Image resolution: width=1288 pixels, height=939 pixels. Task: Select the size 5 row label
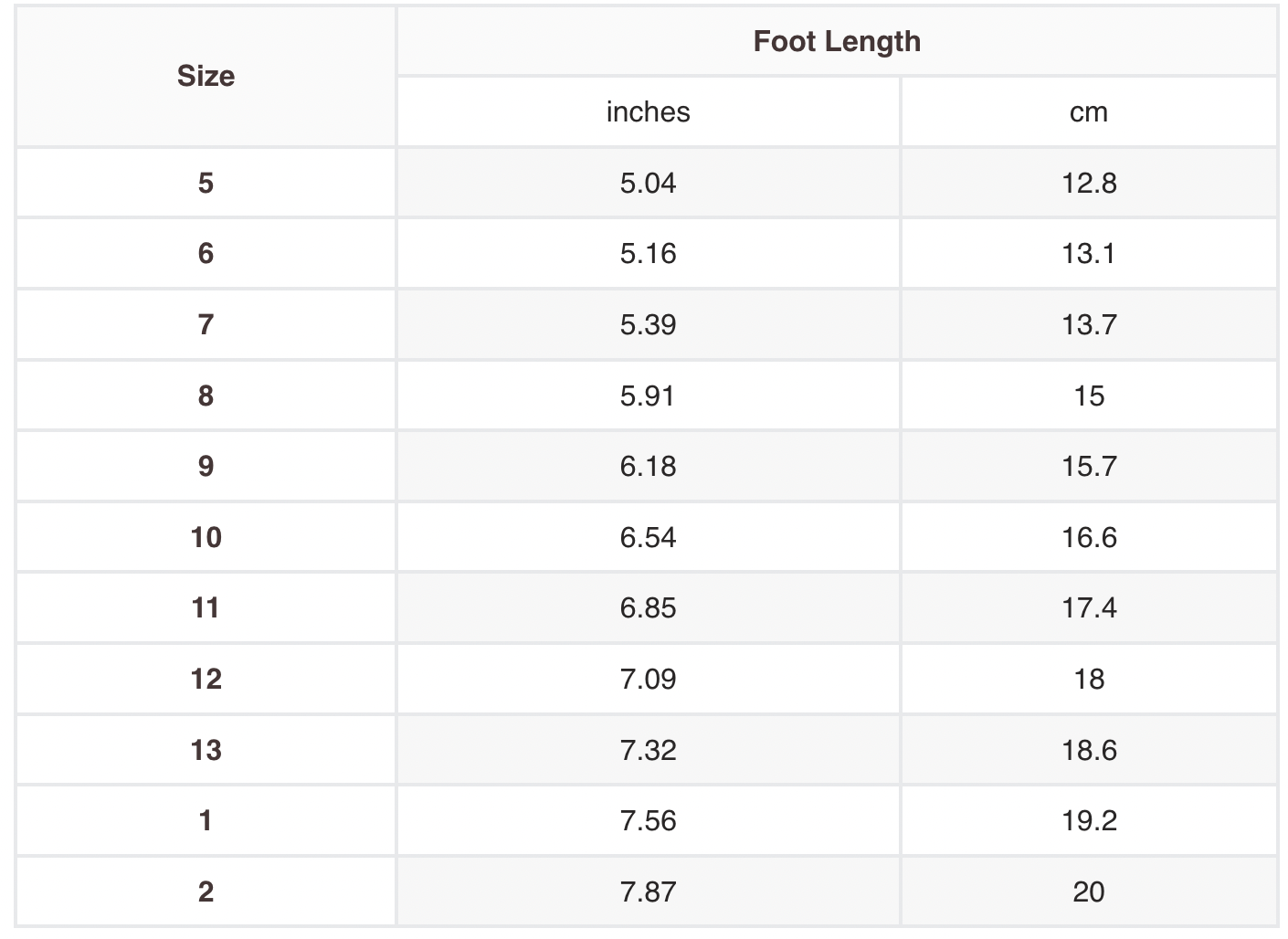(206, 183)
